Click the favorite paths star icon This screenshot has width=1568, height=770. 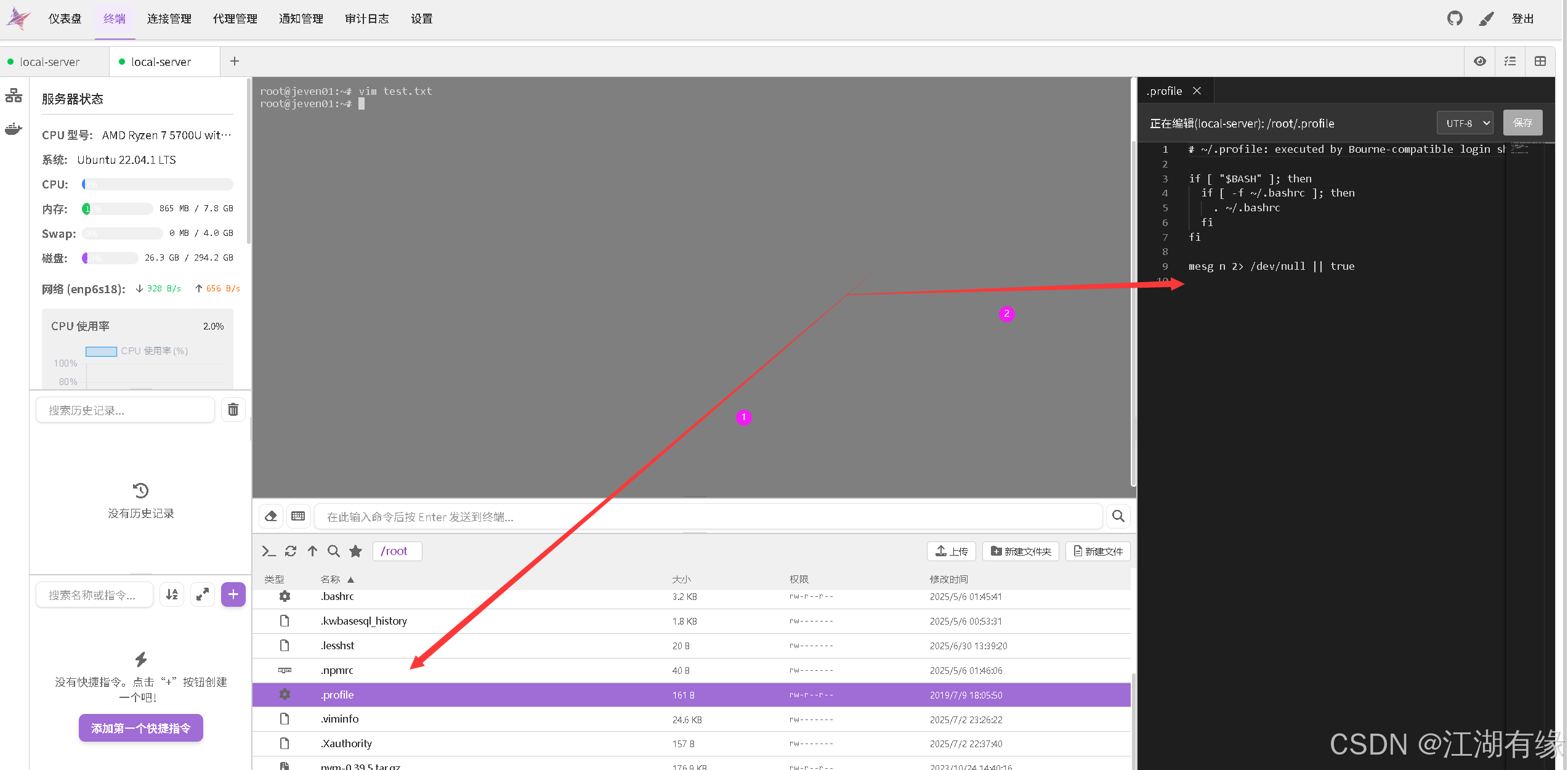355,551
